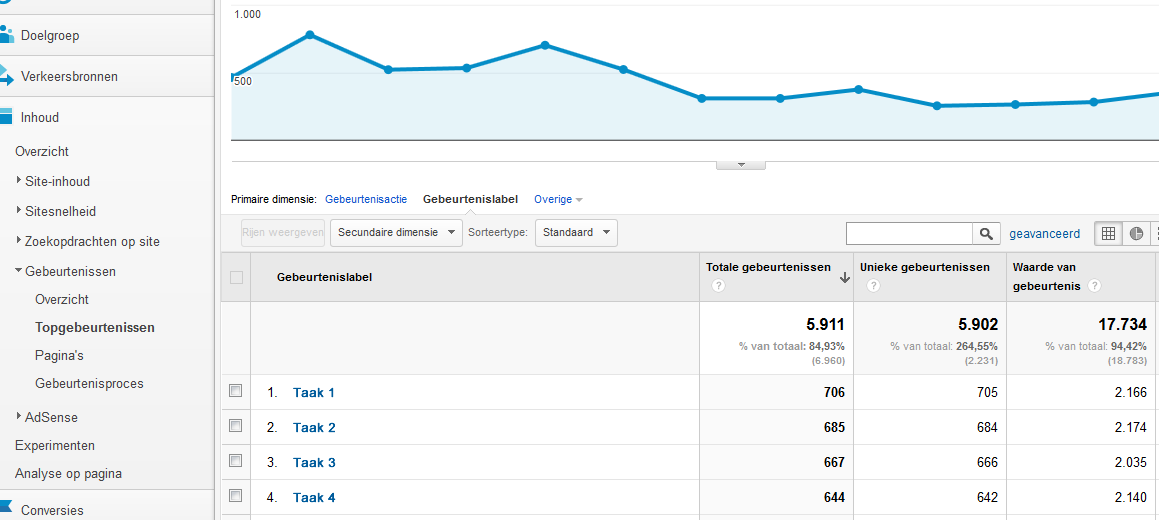The image size is (1159, 520).
Task: Open the Secundaire dimensie dropdown
Action: [396, 233]
